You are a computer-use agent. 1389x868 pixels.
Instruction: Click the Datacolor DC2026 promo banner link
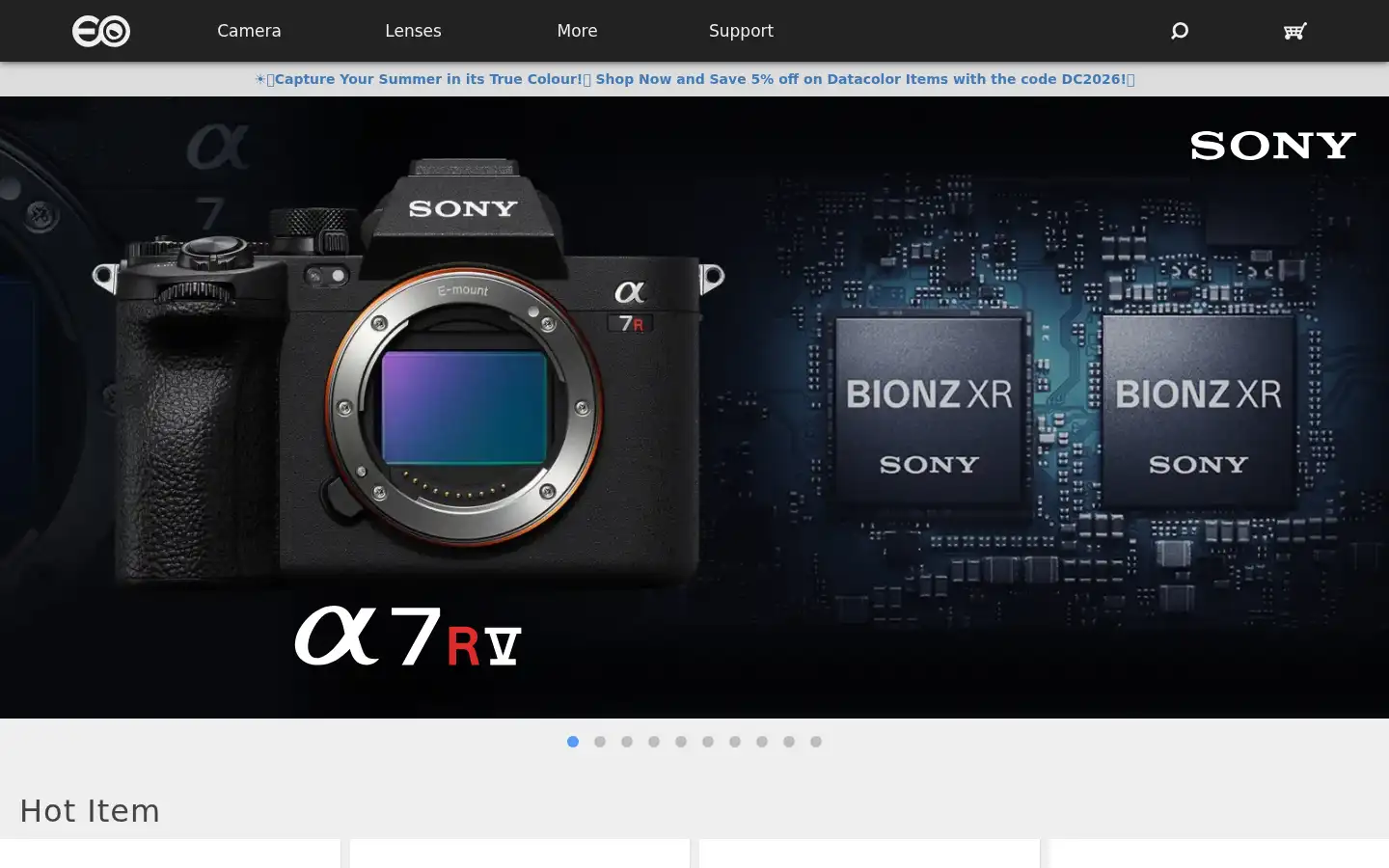click(694, 79)
